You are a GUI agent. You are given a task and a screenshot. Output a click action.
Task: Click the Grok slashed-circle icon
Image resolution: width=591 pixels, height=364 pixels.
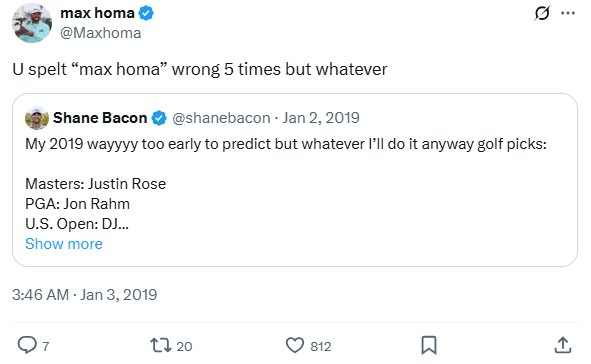point(542,14)
